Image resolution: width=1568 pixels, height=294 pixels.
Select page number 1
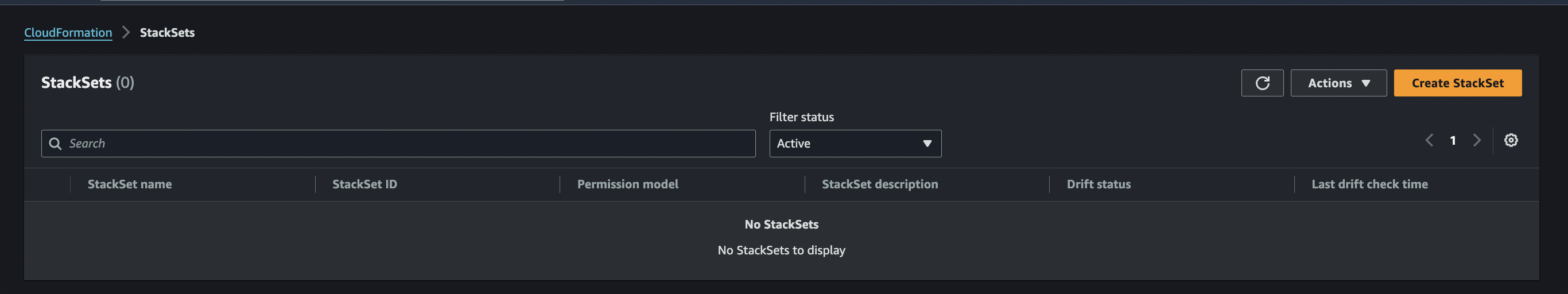point(1452,141)
